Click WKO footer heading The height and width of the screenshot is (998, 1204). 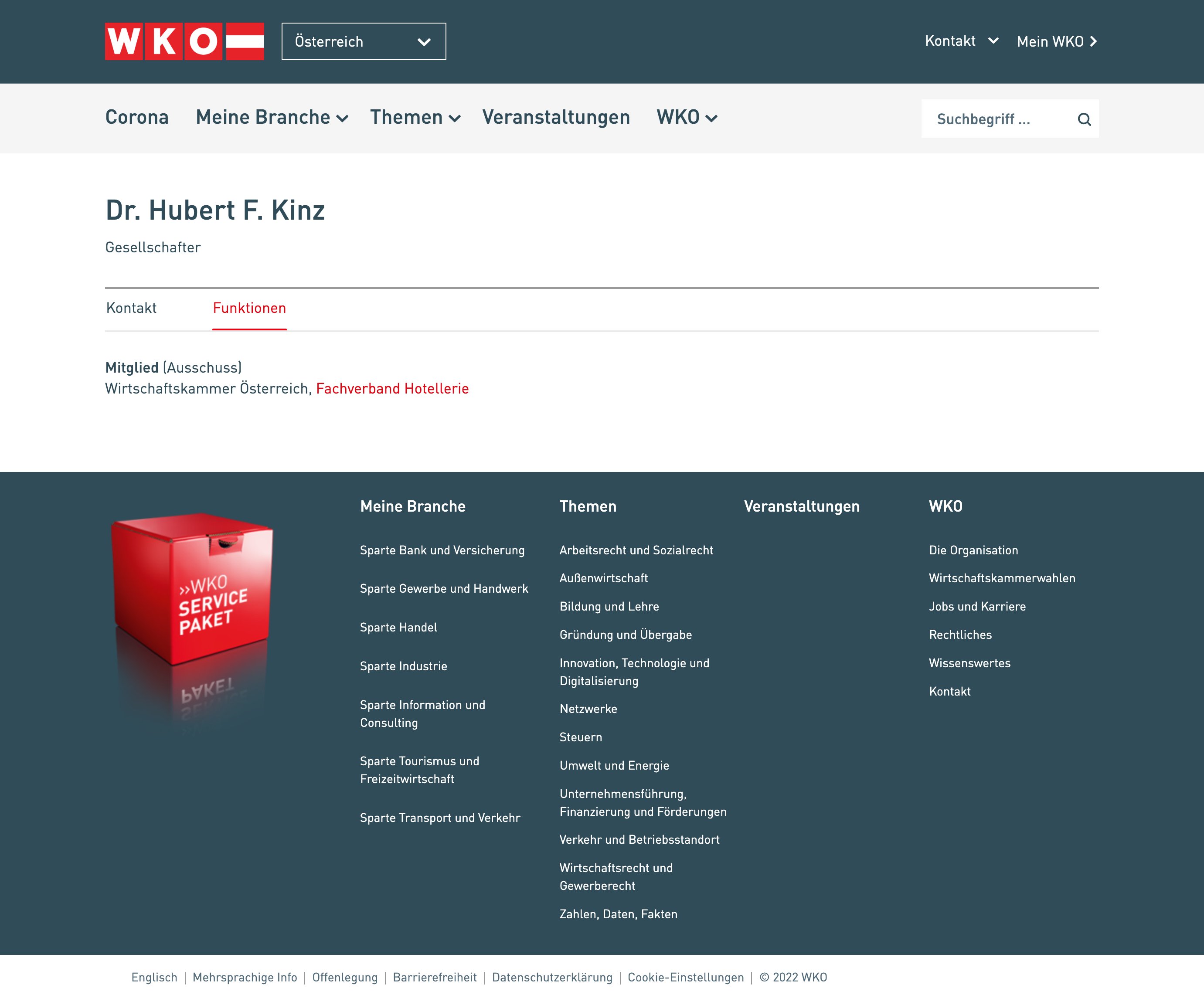tap(946, 506)
